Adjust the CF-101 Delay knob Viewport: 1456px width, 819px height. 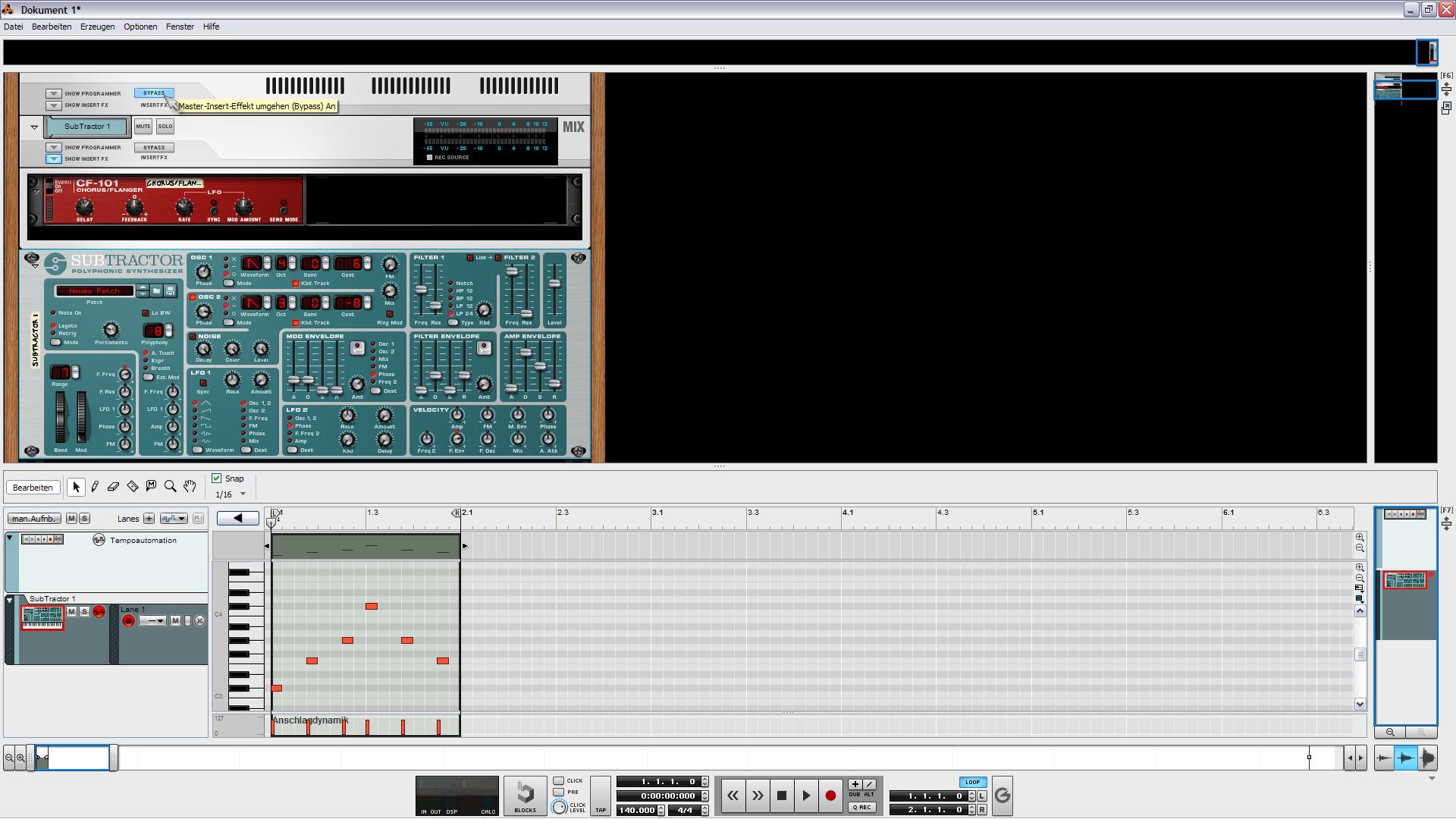click(x=84, y=206)
